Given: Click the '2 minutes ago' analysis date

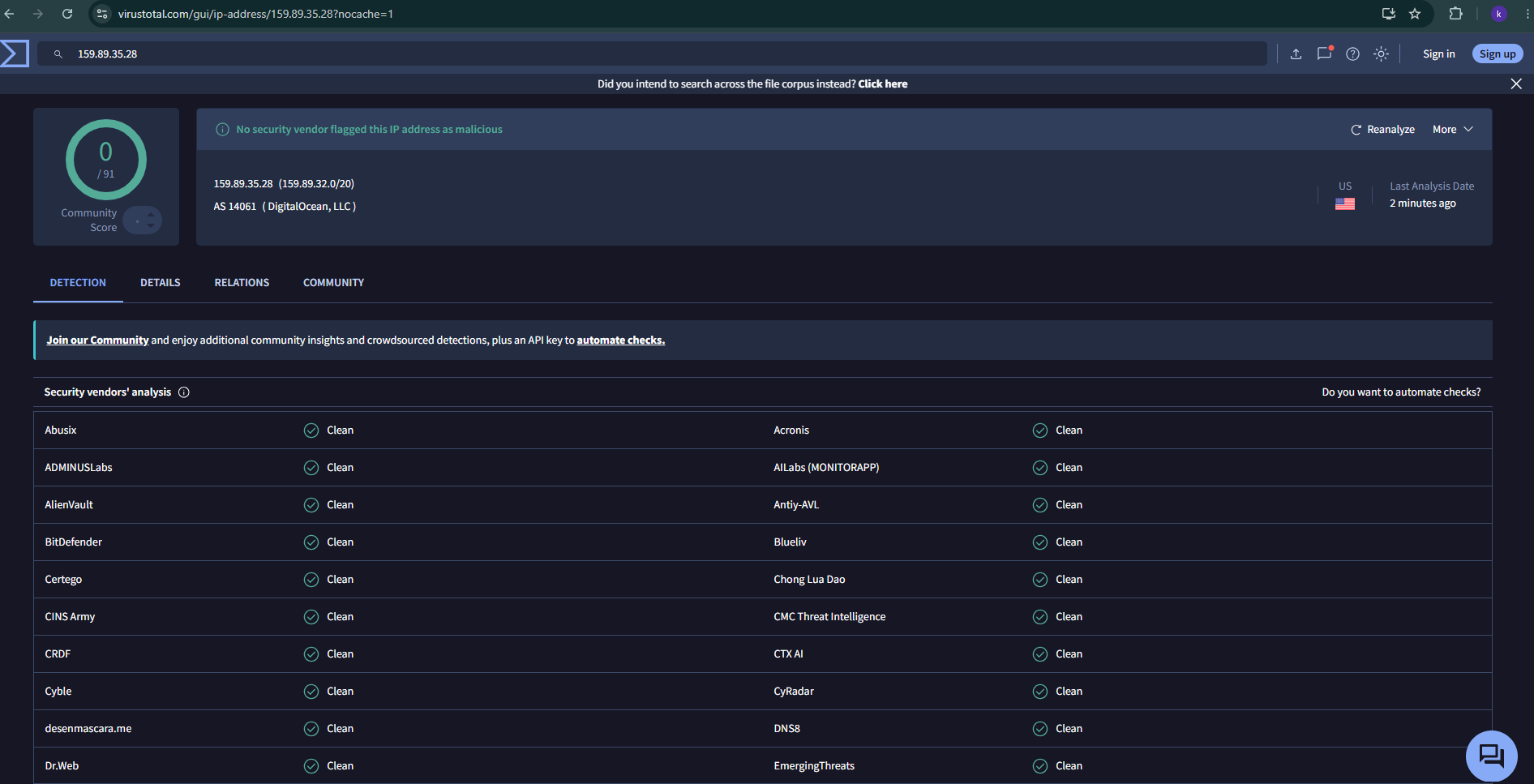Looking at the screenshot, I should (x=1422, y=203).
